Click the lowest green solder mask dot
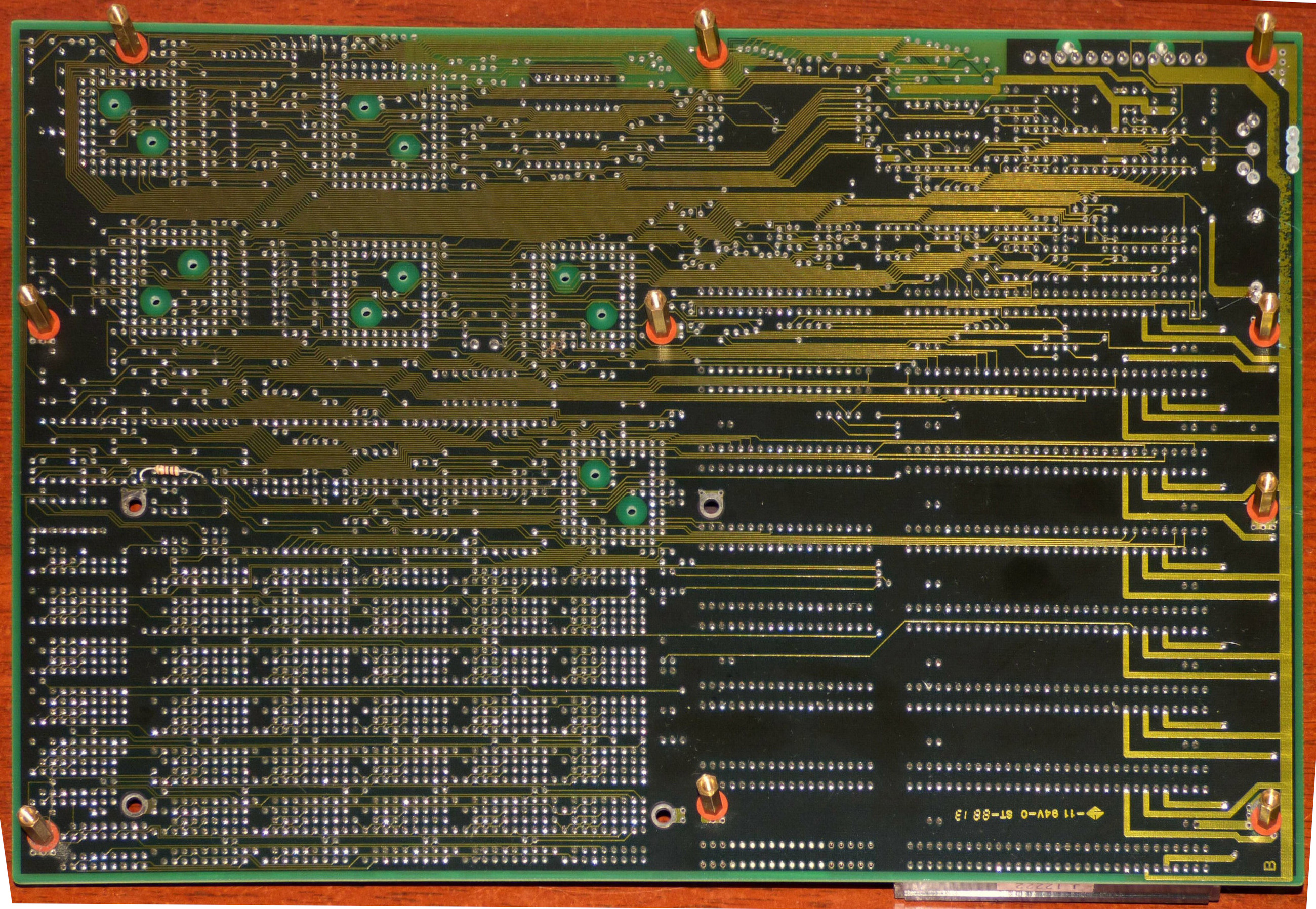 (631, 511)
